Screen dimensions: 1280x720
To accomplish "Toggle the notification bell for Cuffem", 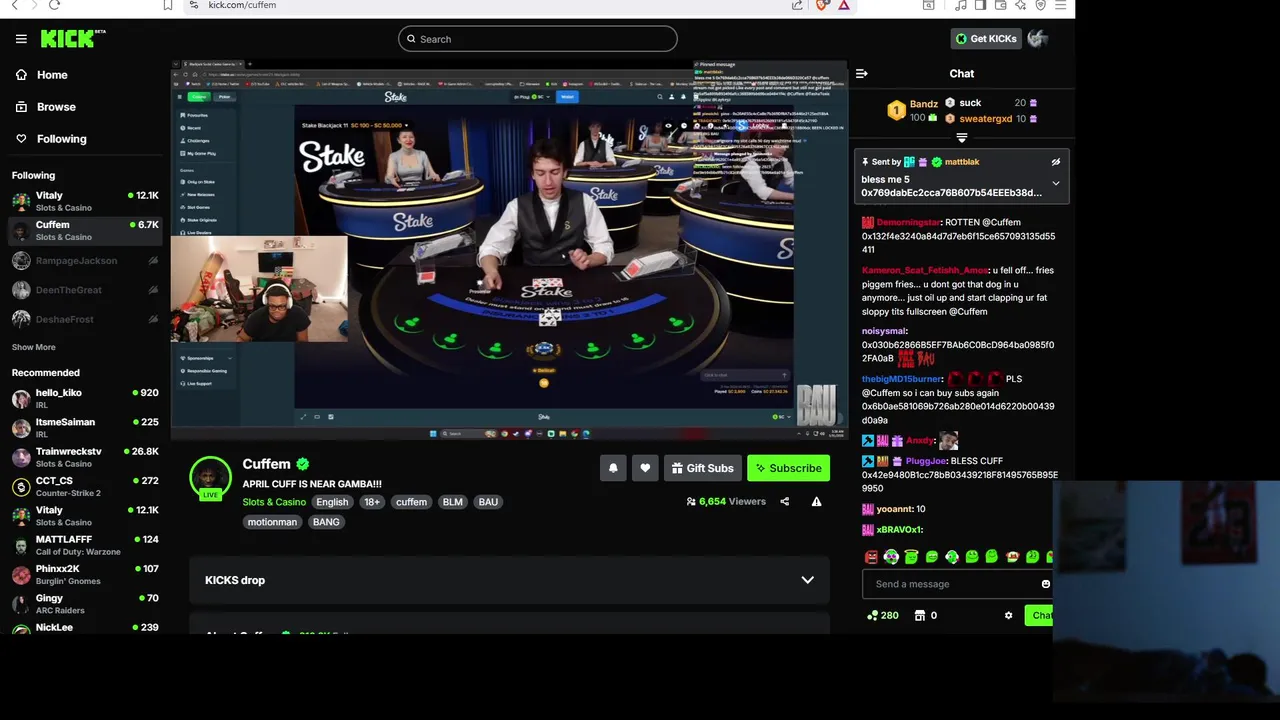I will (613, 468).
